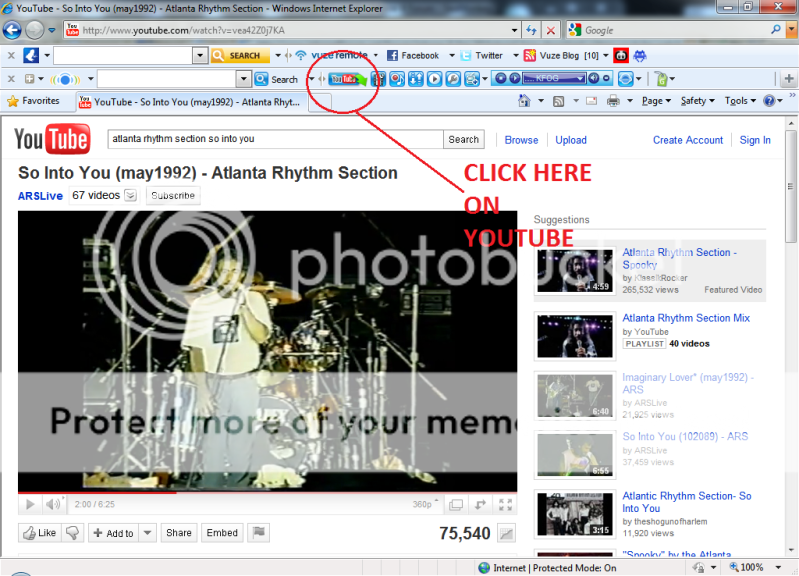799x576 pixels.
Task: Expand the 67 videos dropdown arrow
Action: tap(130, 196)
